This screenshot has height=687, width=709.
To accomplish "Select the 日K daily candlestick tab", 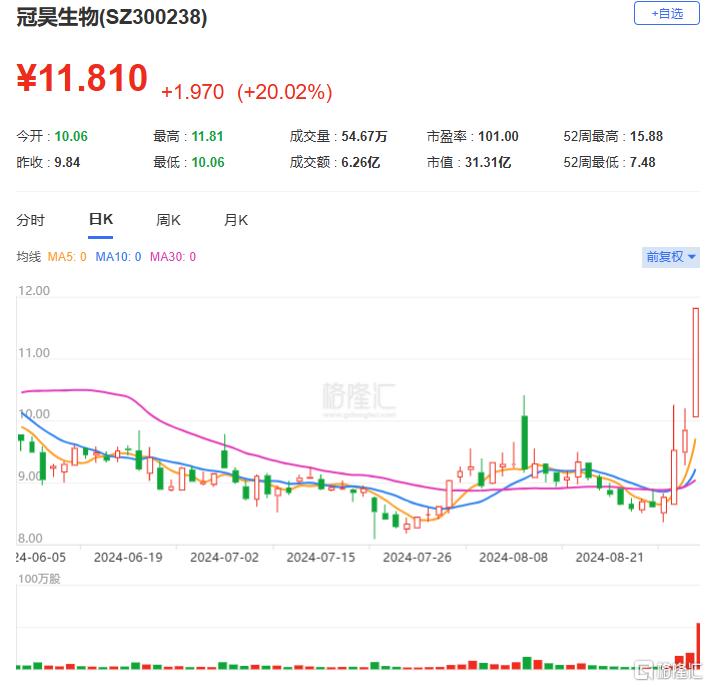I will point(100,219).
